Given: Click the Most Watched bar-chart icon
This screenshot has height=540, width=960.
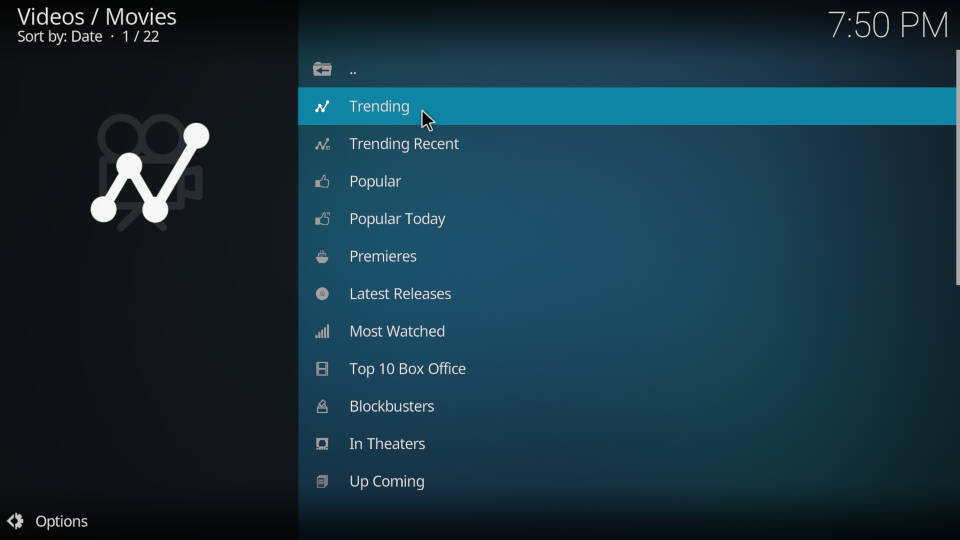Looking at the screenshot, I should (322, 331).
